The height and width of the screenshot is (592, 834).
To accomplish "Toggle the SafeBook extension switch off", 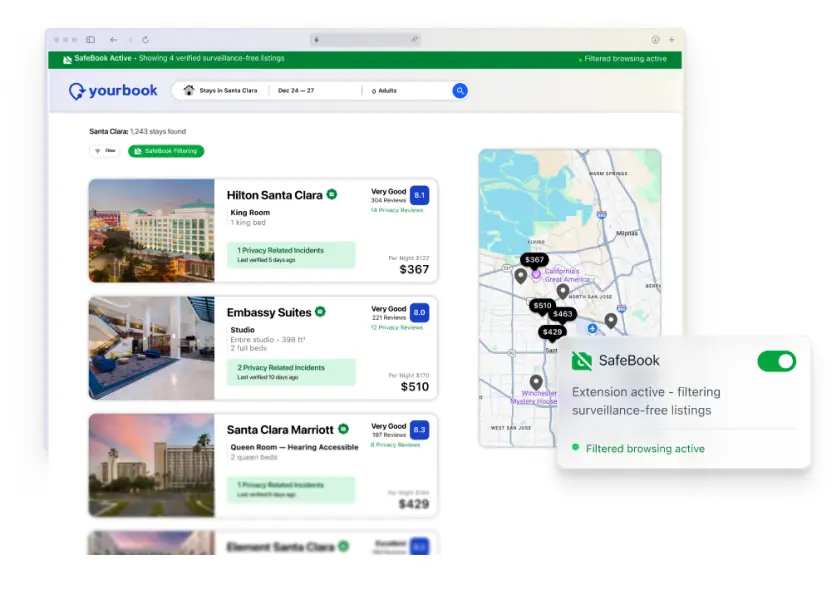I will tap(777, 362).
